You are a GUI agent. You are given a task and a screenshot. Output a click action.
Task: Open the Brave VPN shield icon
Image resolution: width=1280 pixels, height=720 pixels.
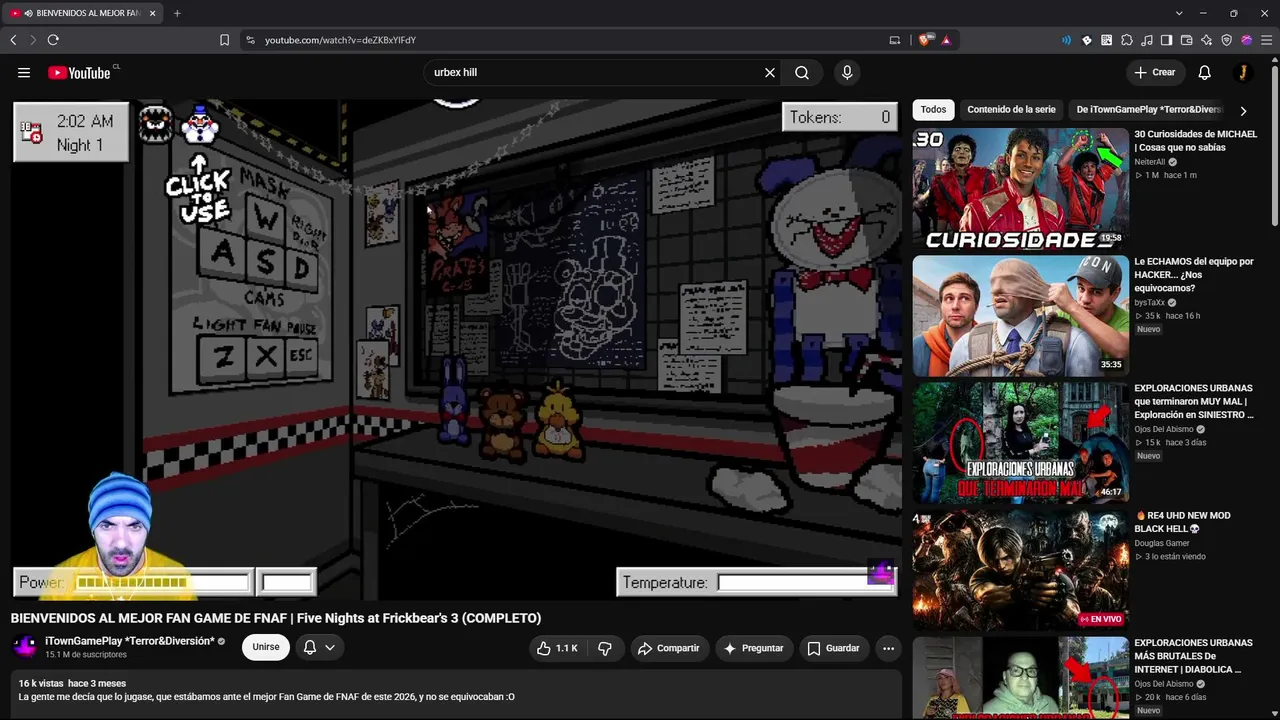[x=1227, y=40]
